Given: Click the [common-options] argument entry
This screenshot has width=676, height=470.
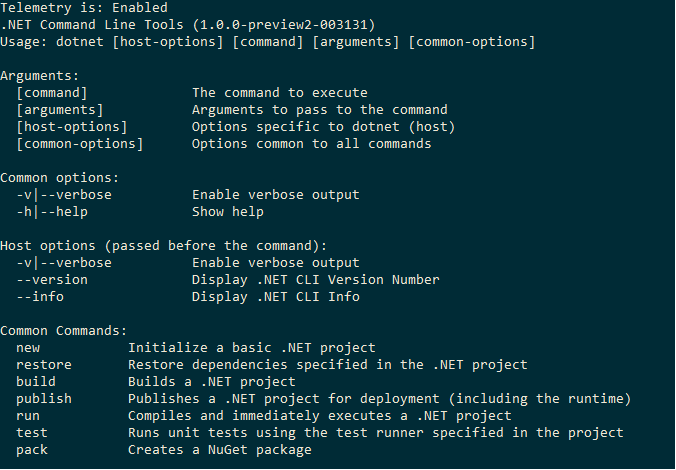Looking at the screenshot, I should click(x=80, y=144).
